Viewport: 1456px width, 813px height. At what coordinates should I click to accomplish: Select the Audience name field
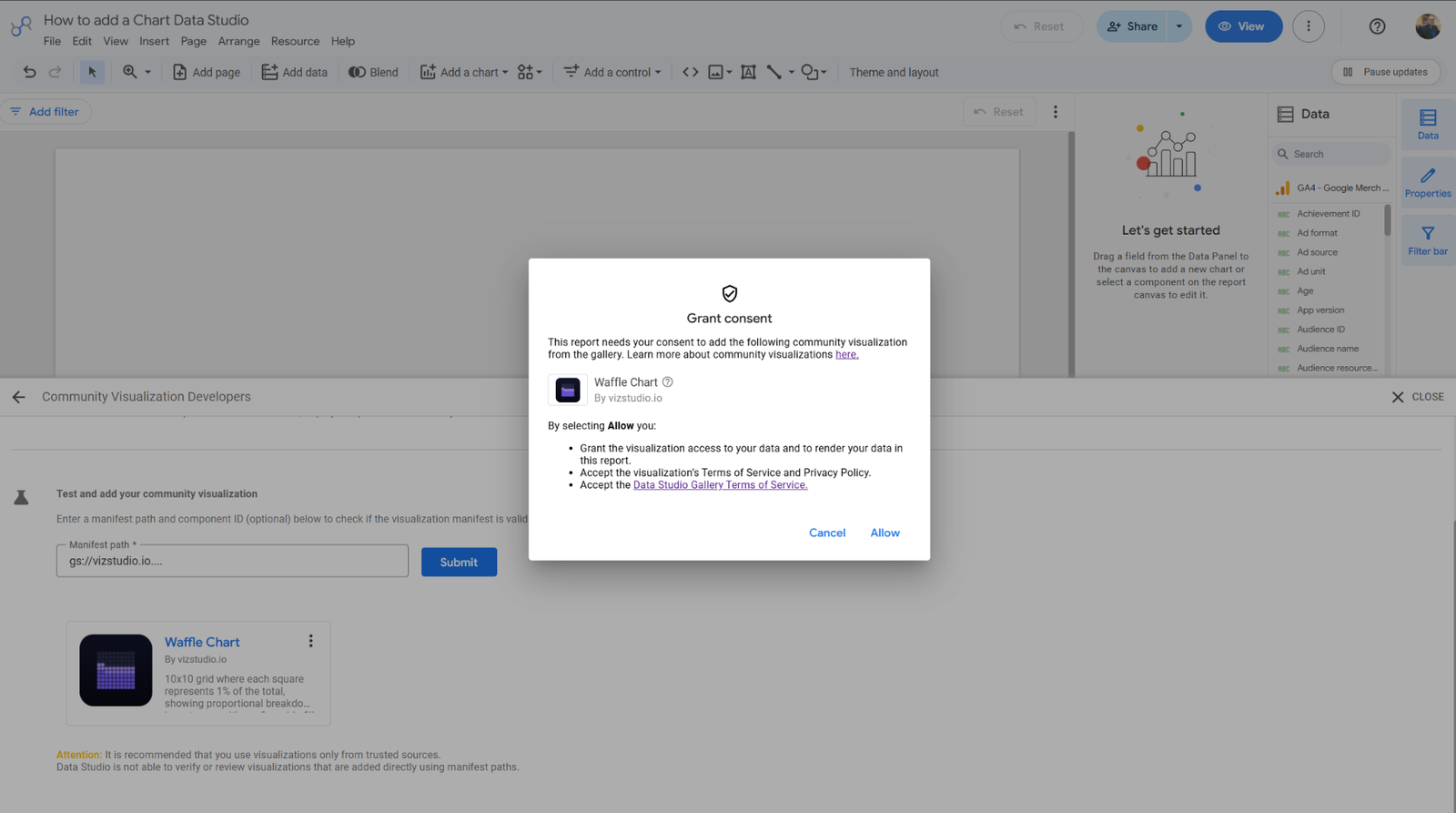(1330, 349)
